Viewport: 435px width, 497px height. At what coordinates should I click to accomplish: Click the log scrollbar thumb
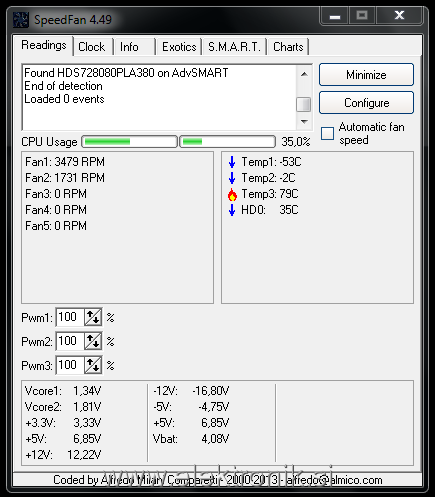pyautogui.click(x=303, y=104)
